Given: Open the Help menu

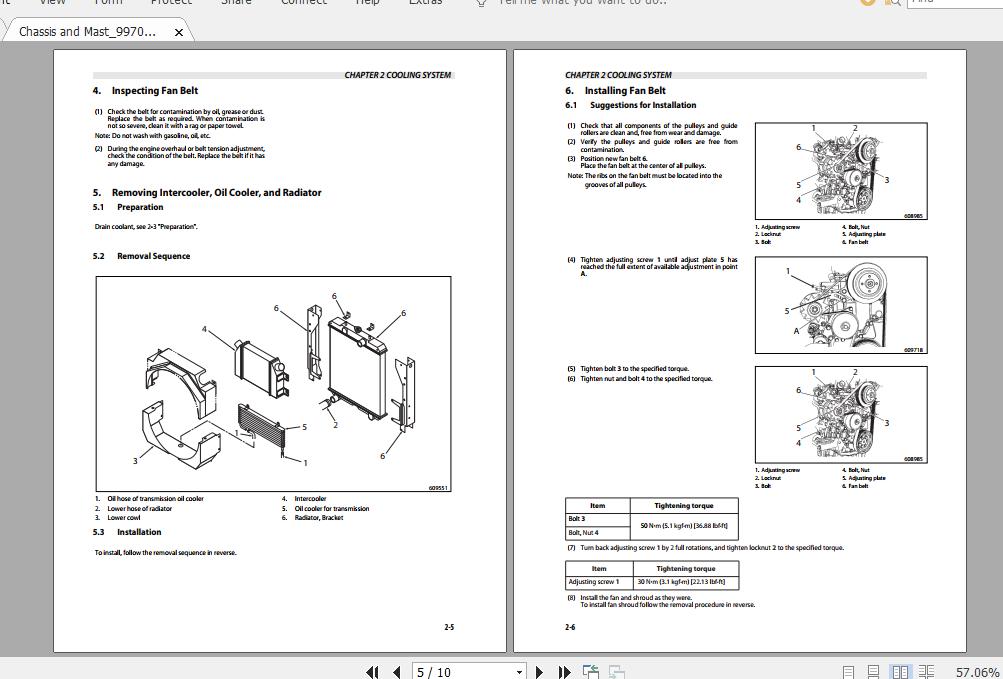Looking at the screenshot, I should point(366,3).
